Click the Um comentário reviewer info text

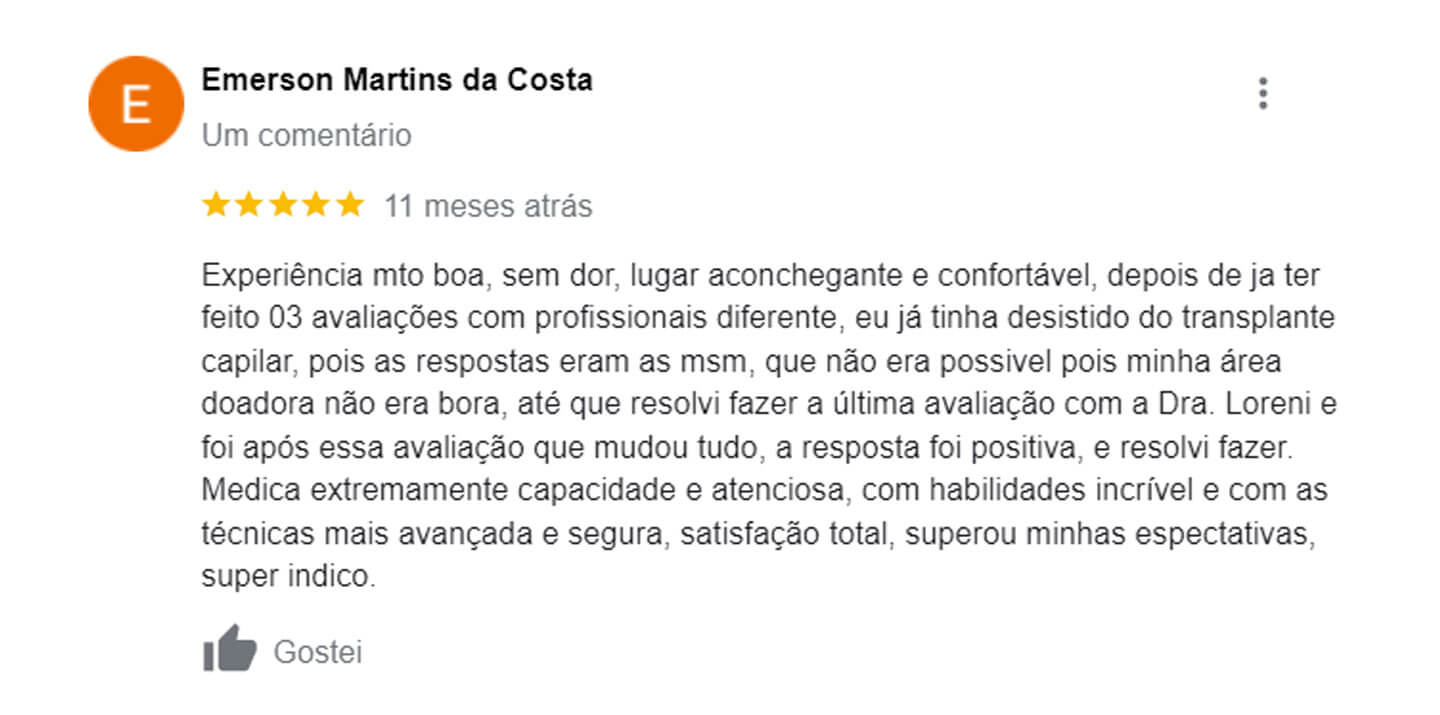307,135
